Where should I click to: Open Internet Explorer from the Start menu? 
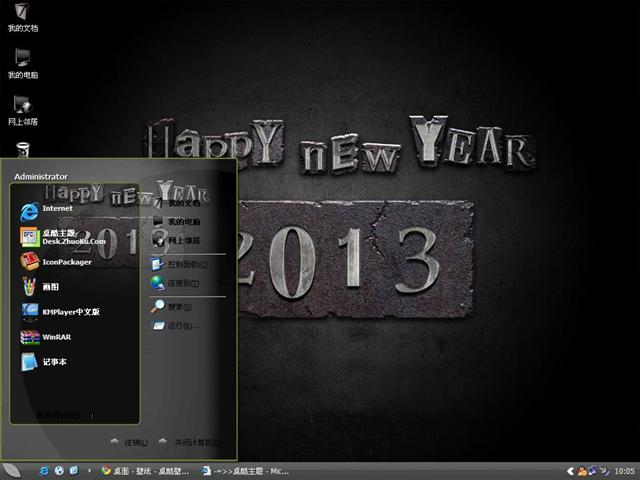tap(56, 208)
